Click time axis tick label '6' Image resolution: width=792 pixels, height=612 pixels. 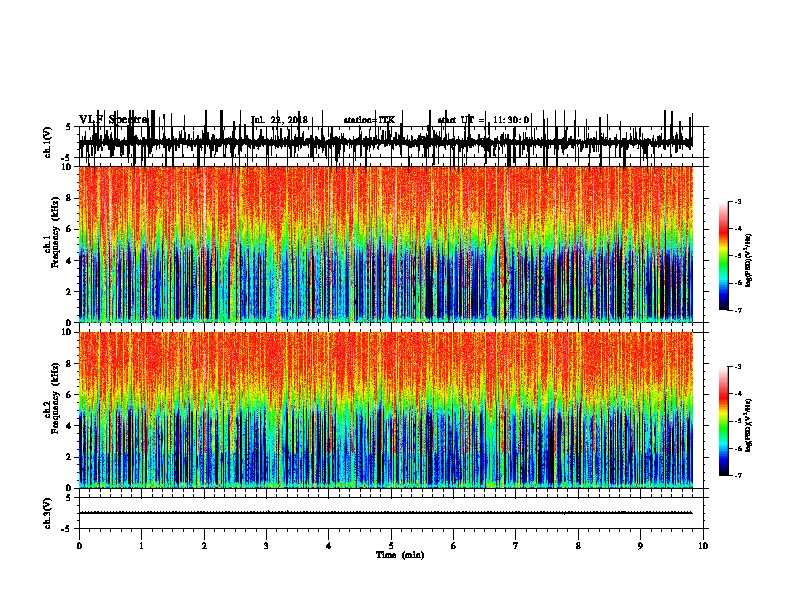[x=454, y=545]
